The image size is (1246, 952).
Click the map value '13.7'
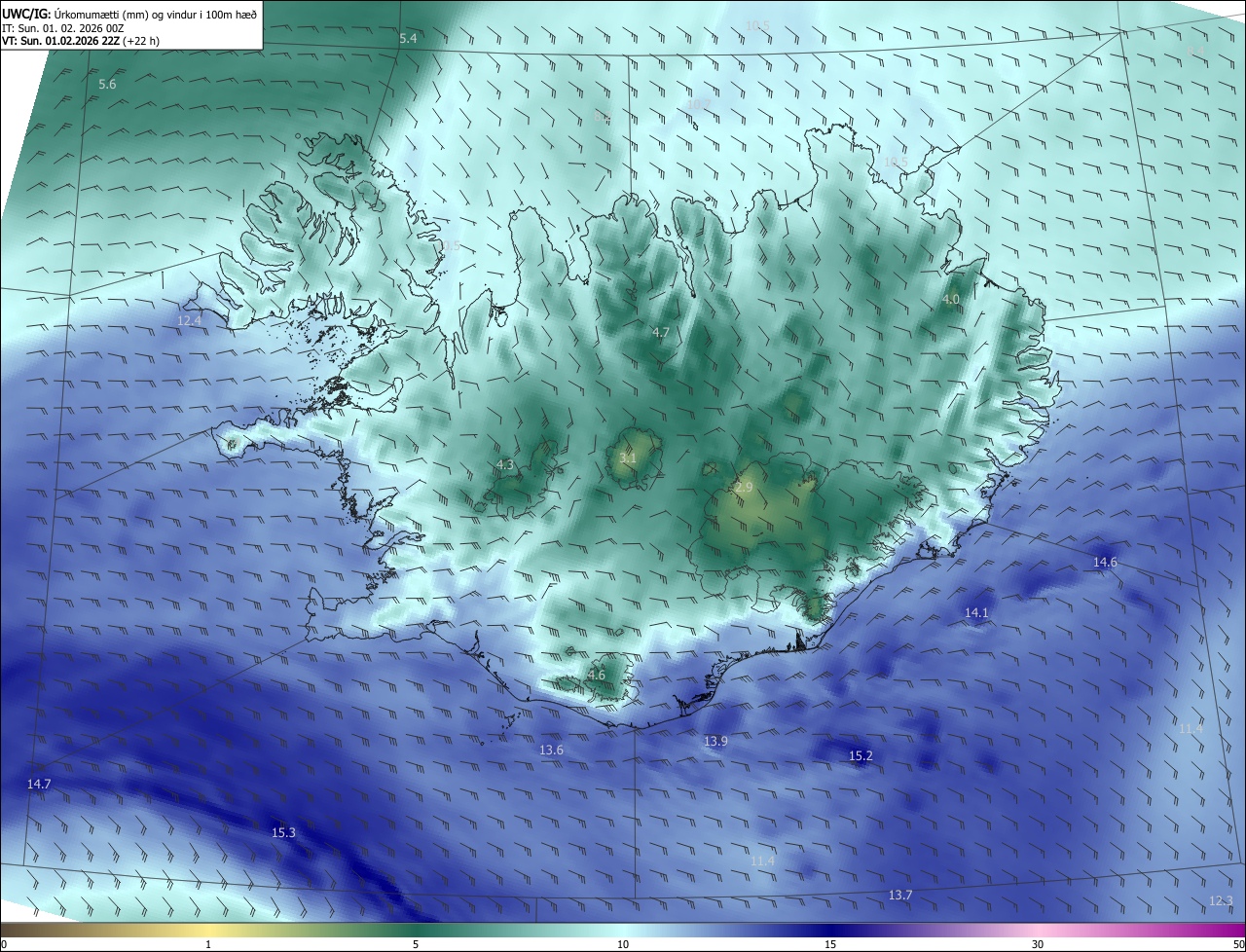coord(900,896)
